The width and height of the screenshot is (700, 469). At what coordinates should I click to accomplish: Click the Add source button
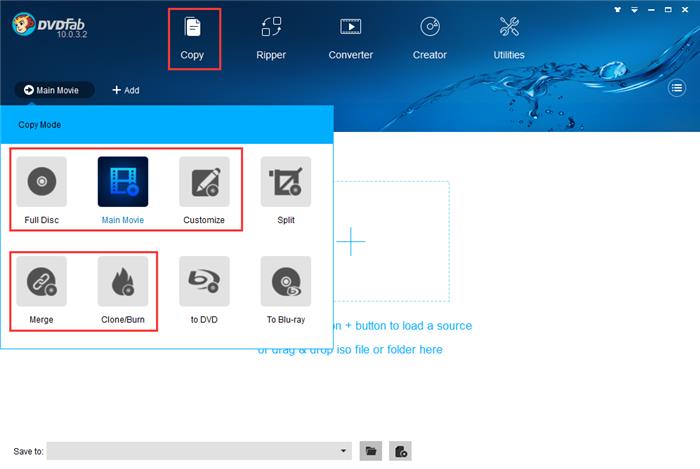click(126, 90)
